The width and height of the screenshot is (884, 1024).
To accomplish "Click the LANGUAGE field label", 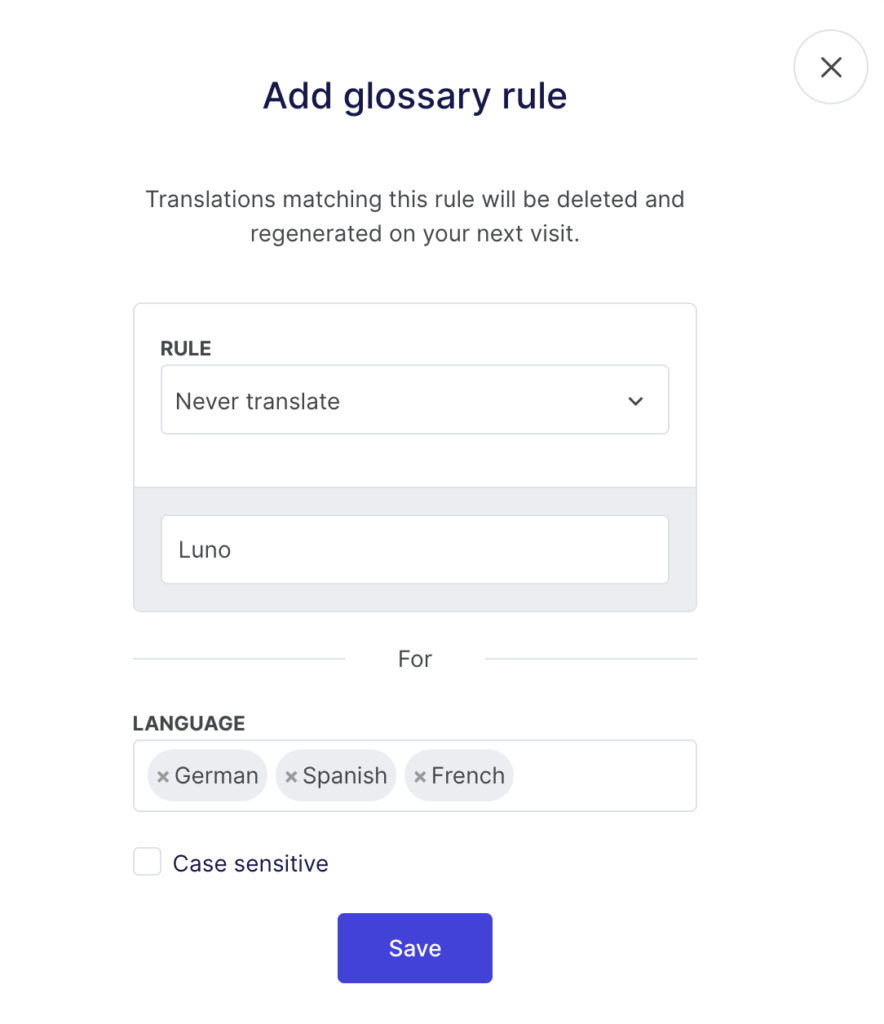I will 189,723.
